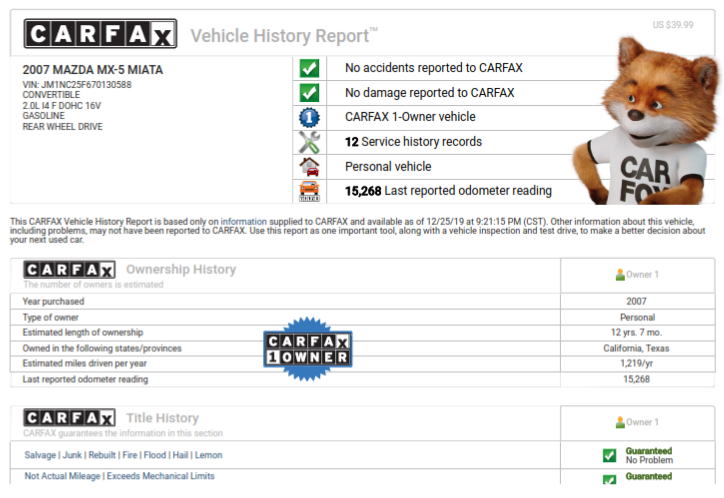Click 'Owned in the following states/provinces' label
Image resolution: width=724 pixels, height=498 pixels.
point(102,348)
